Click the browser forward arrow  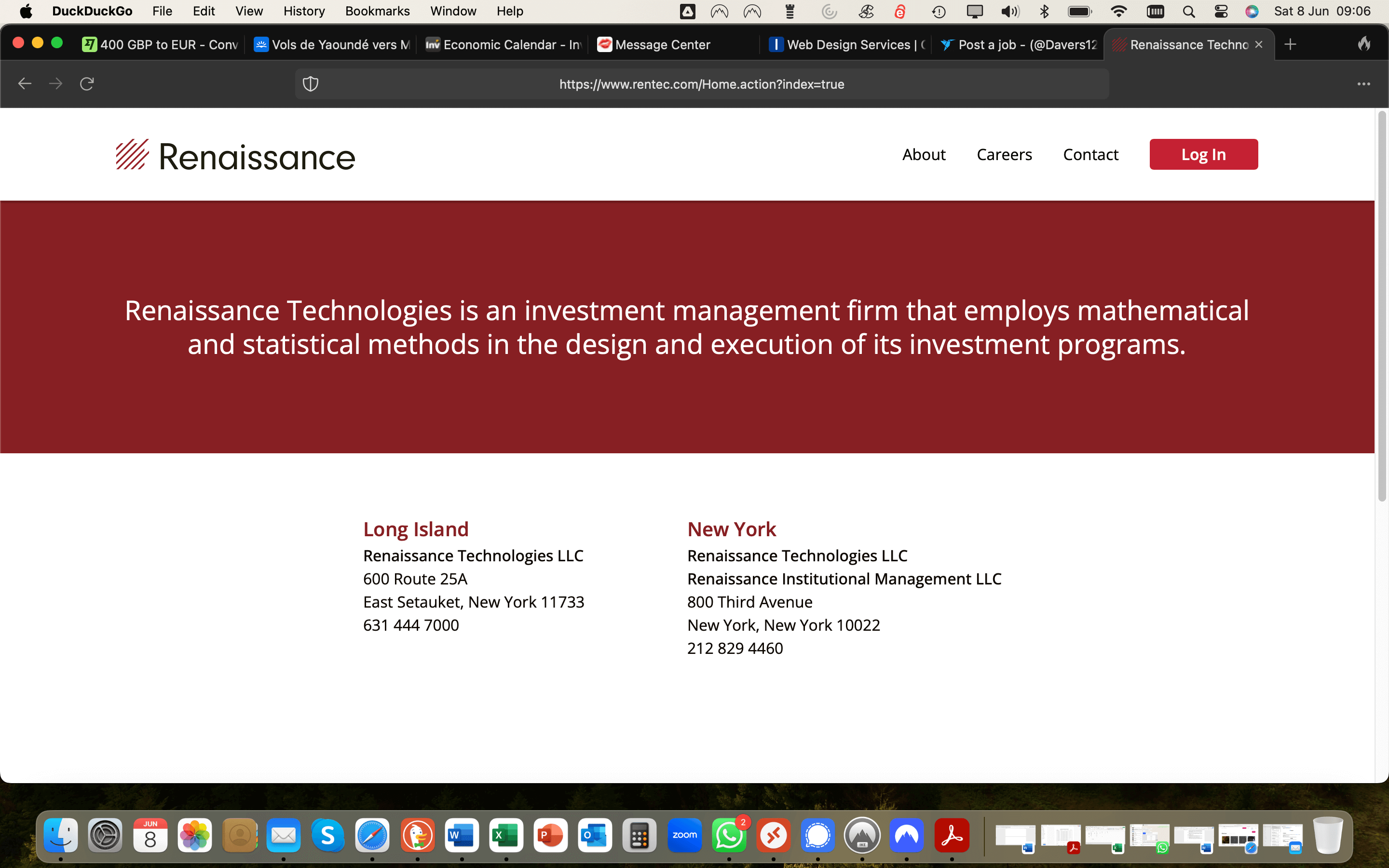click(x=55, y=84)
